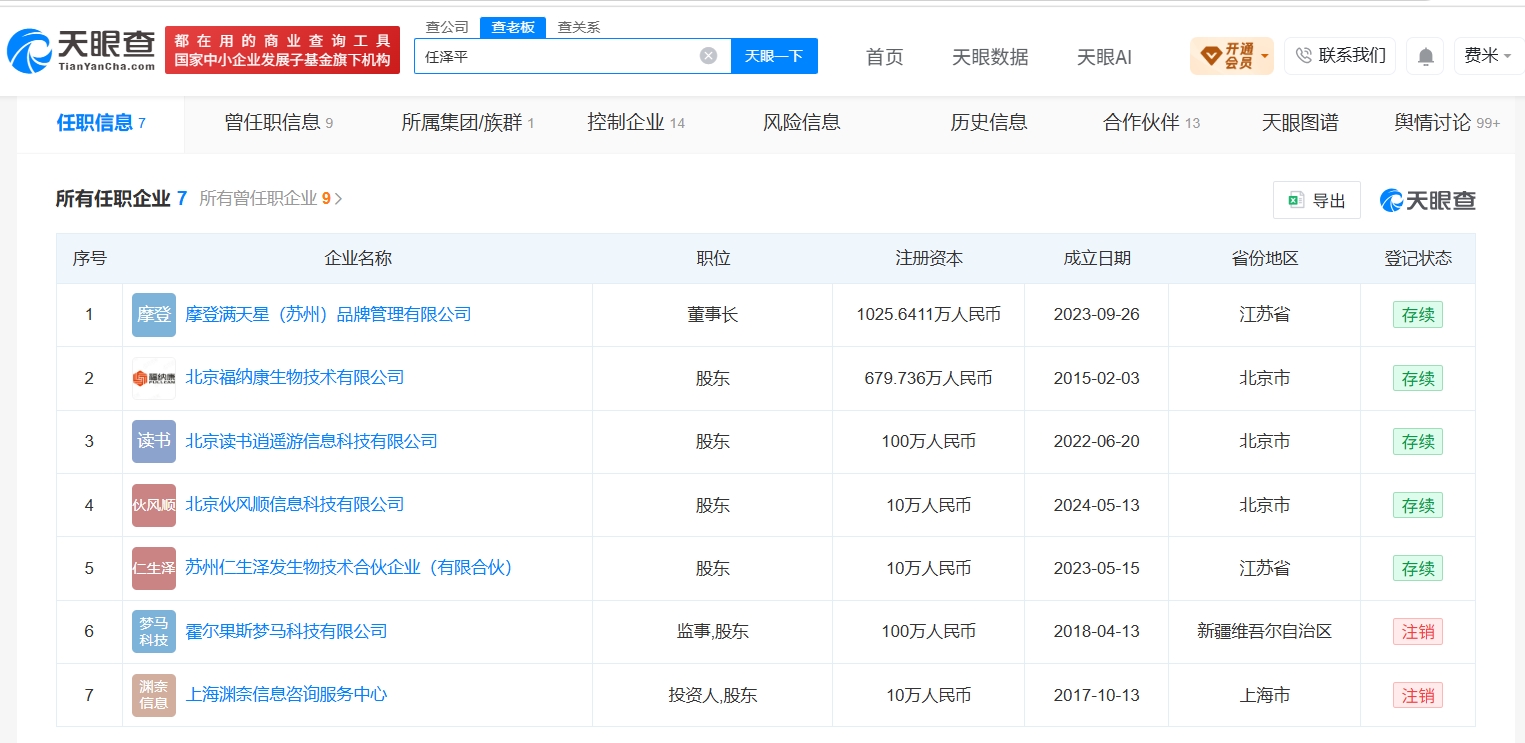
Task: Expand the 开通会员 dropdown arrow
Action: click(1265, 56)
